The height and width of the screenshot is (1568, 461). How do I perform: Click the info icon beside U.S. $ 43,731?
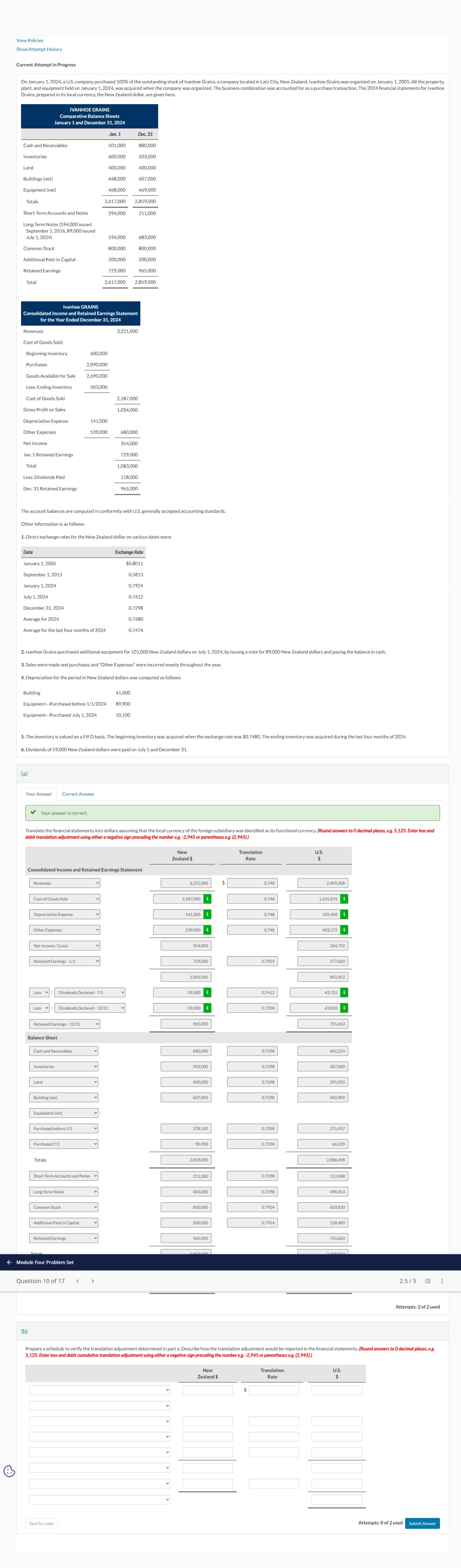(344, 992)
